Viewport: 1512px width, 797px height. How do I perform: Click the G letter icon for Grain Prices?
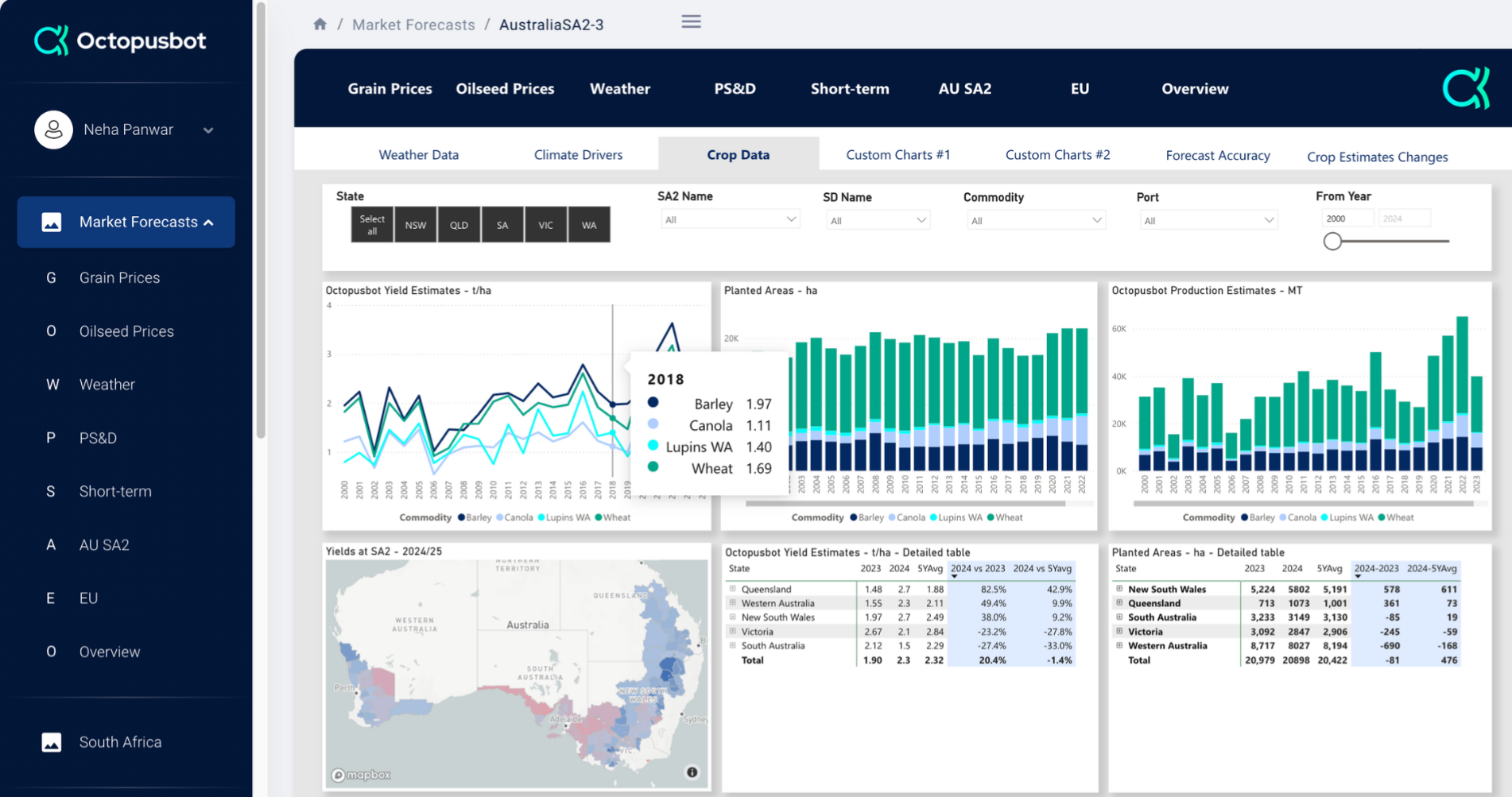[x=51, y=277]
